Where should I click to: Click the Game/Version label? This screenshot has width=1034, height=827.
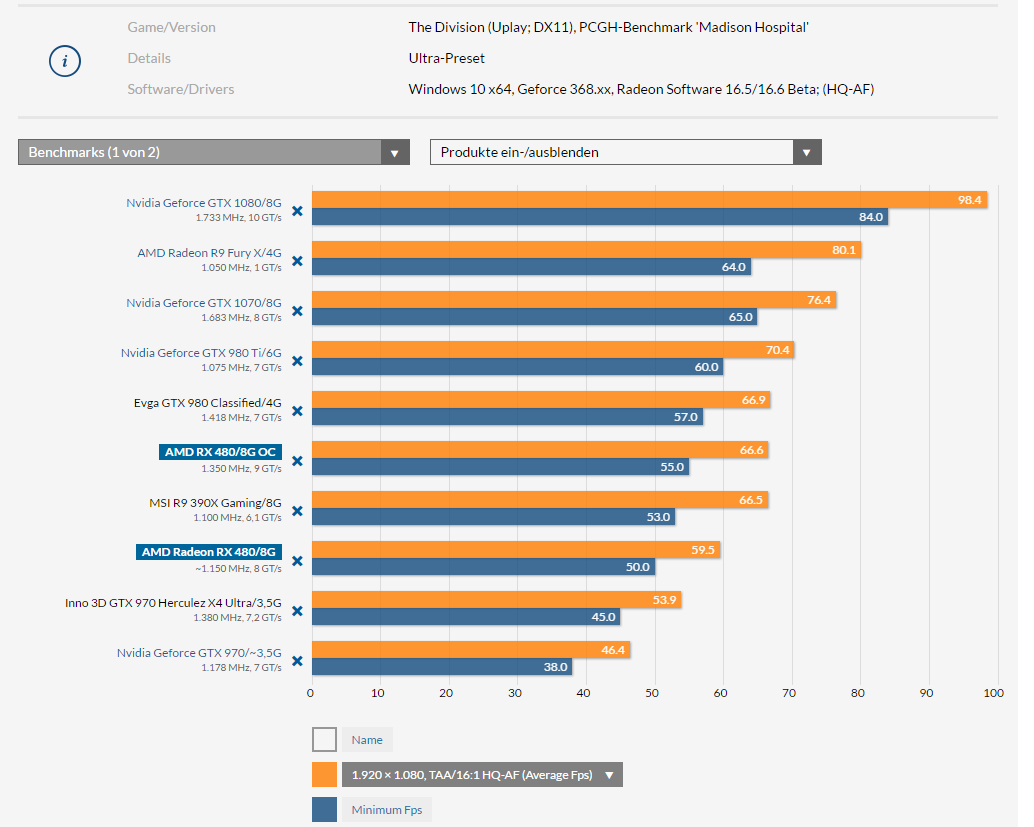171,27
